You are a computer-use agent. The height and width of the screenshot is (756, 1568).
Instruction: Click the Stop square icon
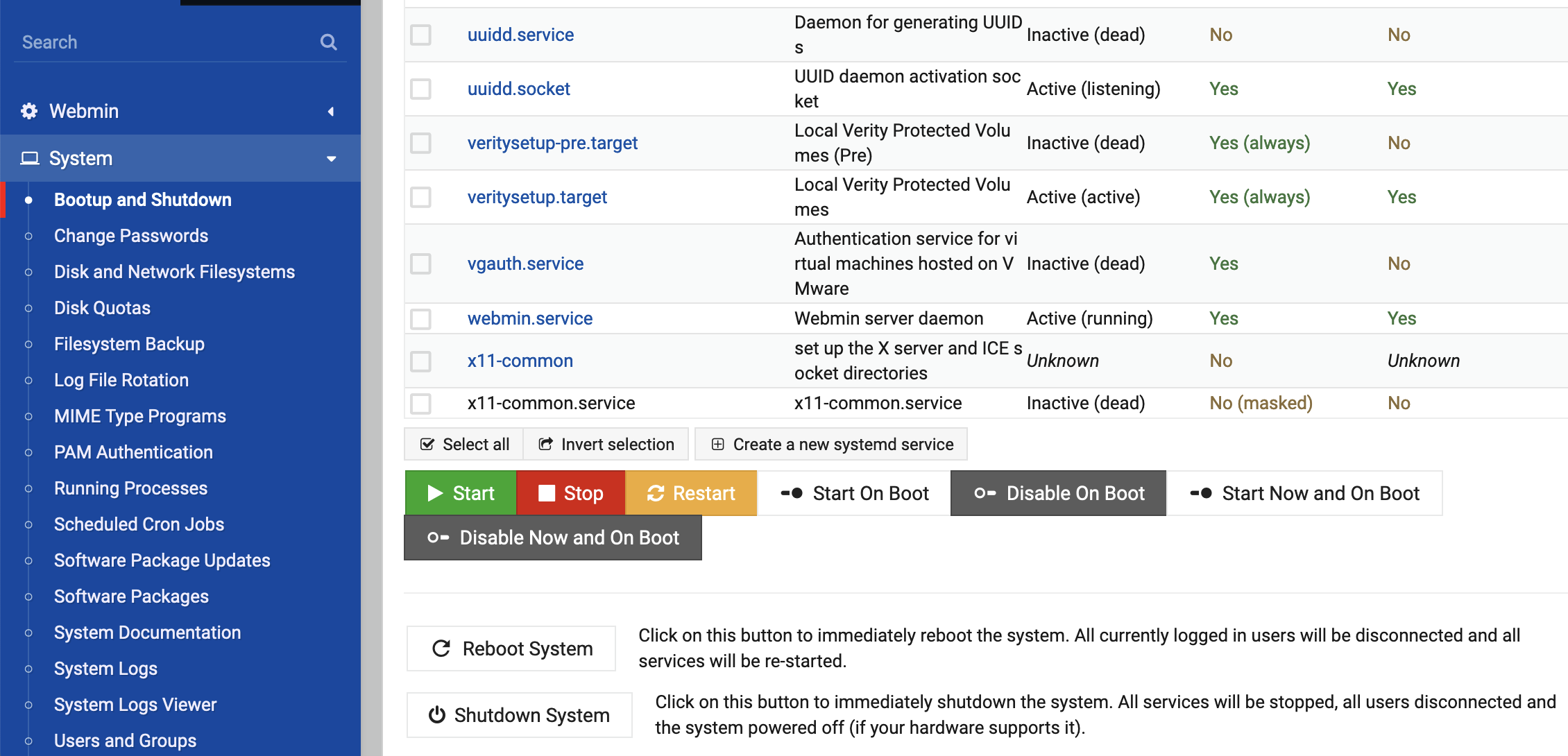547,493
